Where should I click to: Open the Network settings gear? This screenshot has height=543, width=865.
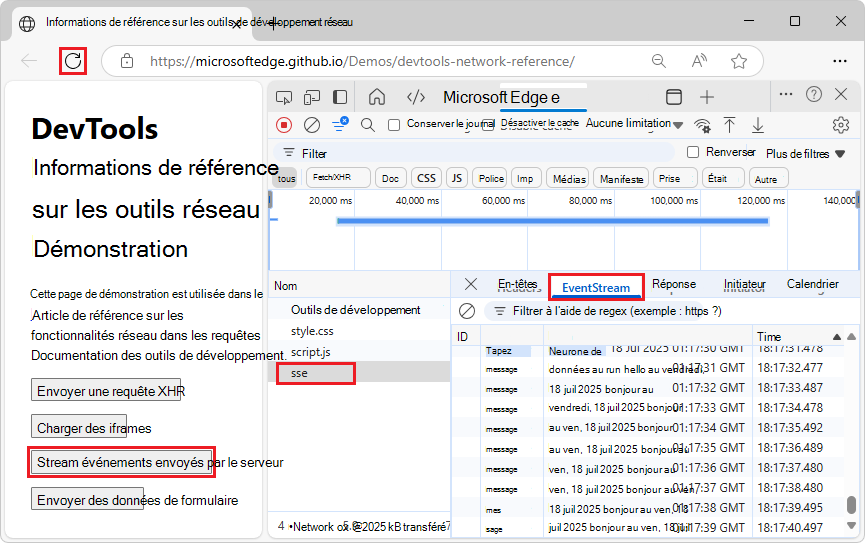(x=840, y=125)
